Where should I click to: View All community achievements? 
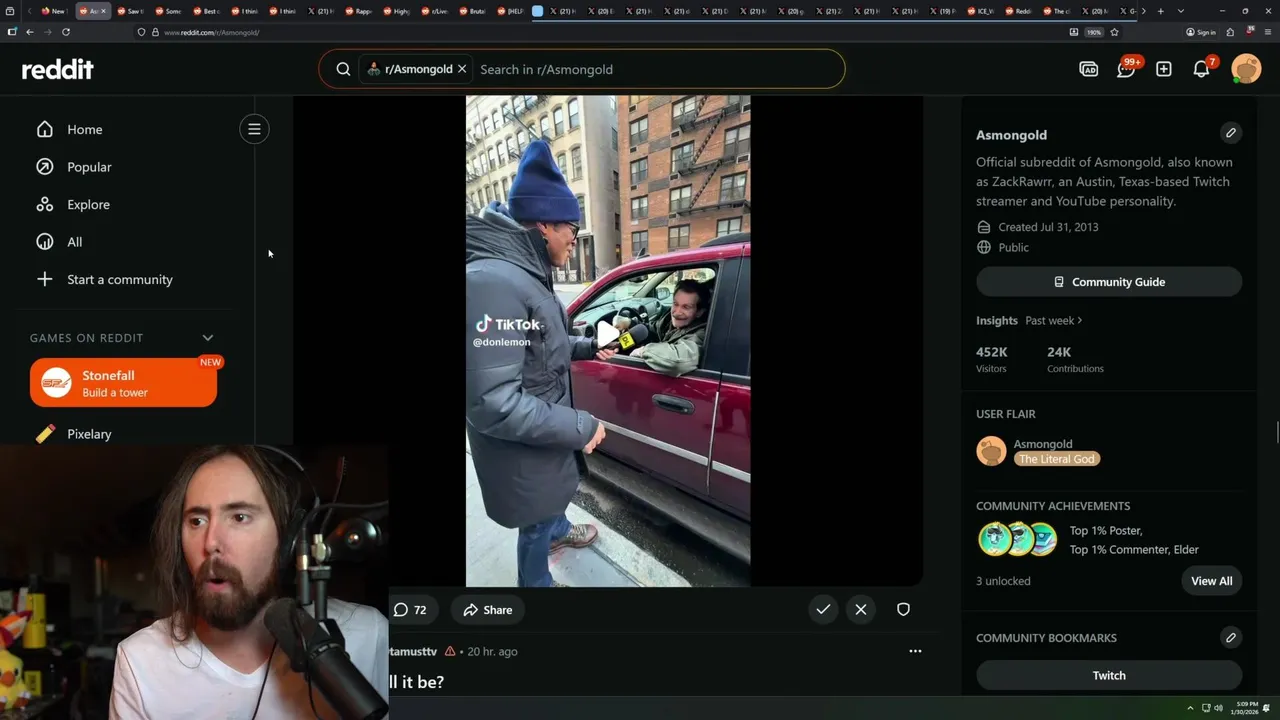1212,581
